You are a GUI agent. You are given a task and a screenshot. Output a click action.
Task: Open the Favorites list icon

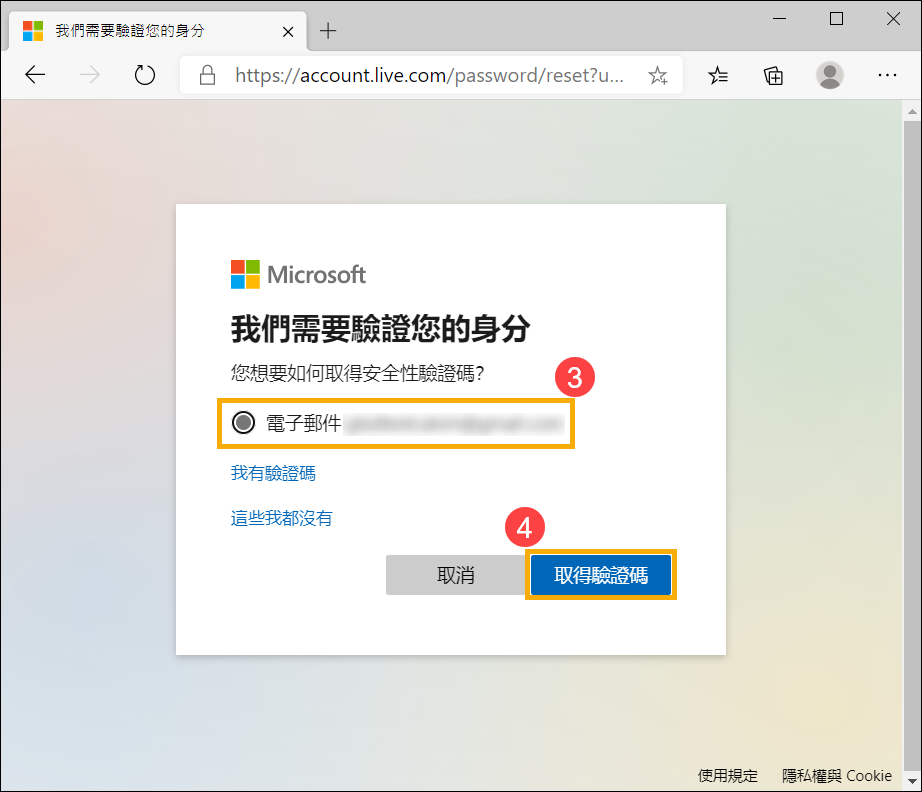click(718, 75)
